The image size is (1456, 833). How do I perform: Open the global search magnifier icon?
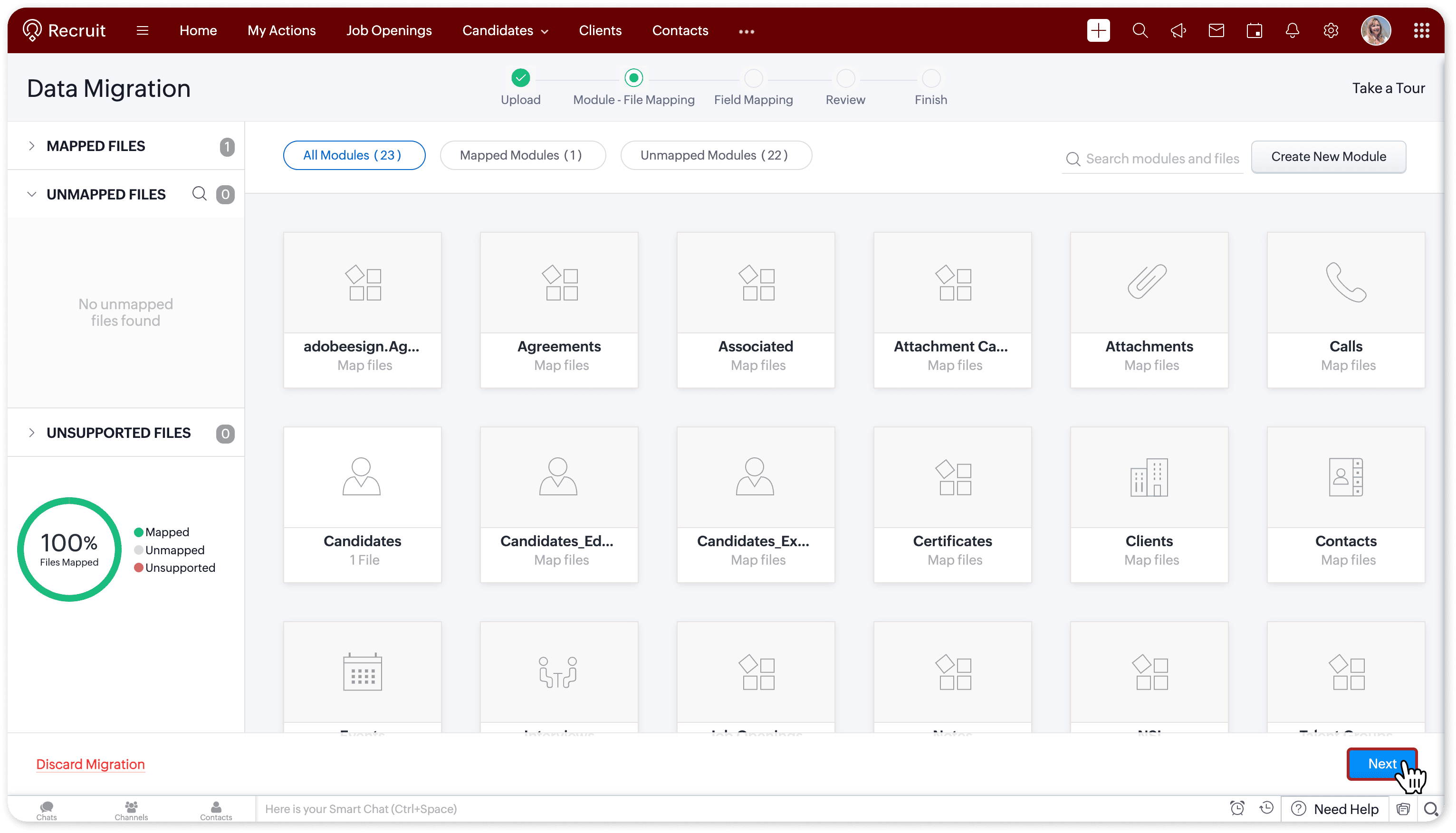point(1140,30)
